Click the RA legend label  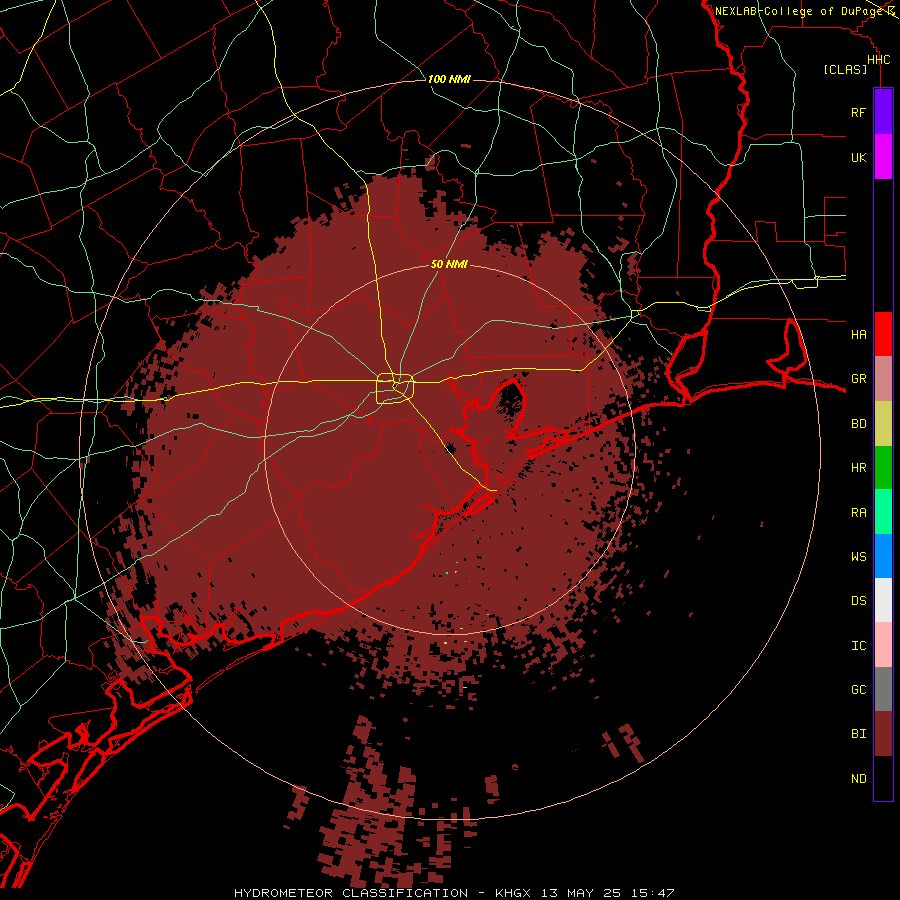(x=858, y=513)
